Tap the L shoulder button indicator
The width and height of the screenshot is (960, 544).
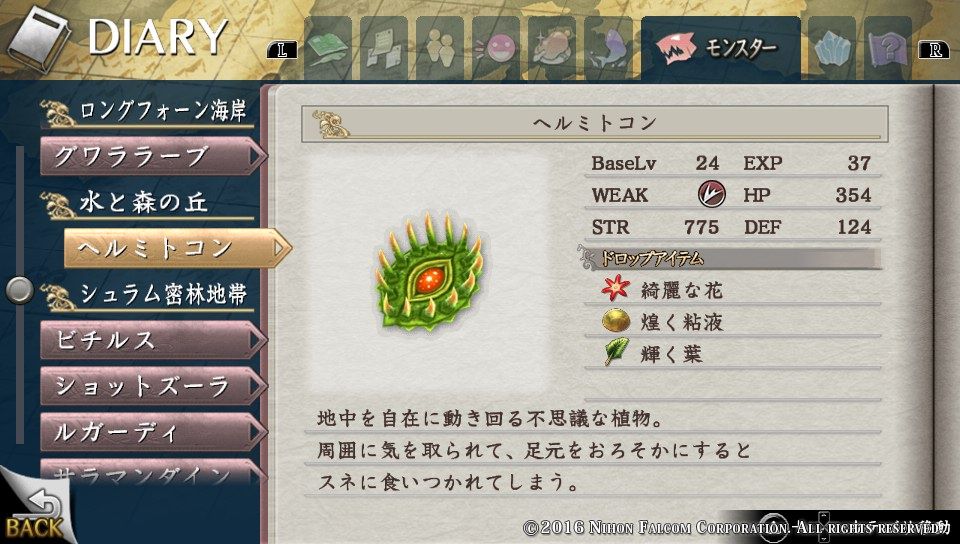tap(282, 50)
